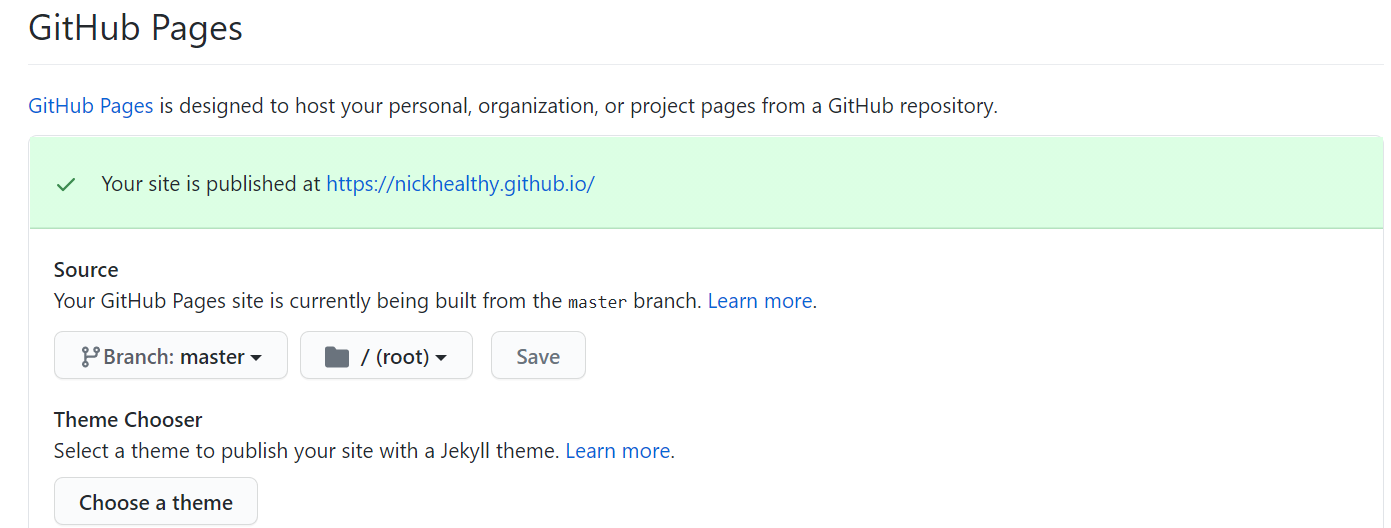Click the 'Your site is published at' text
Image resolution: width=1391 pixels, height=528 pixels.
pos(211,184)
